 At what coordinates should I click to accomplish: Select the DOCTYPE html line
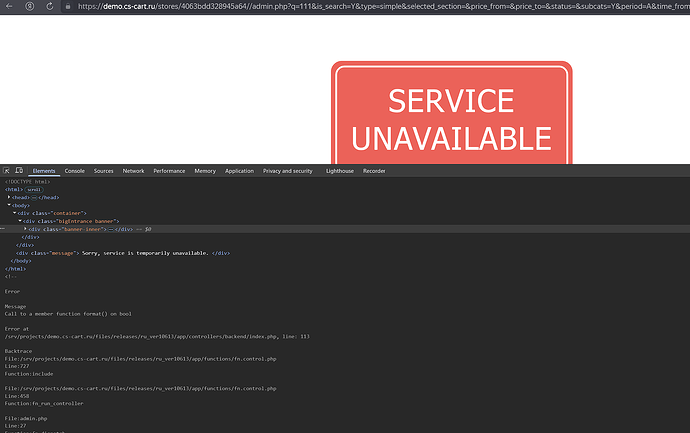pos(27,182)
